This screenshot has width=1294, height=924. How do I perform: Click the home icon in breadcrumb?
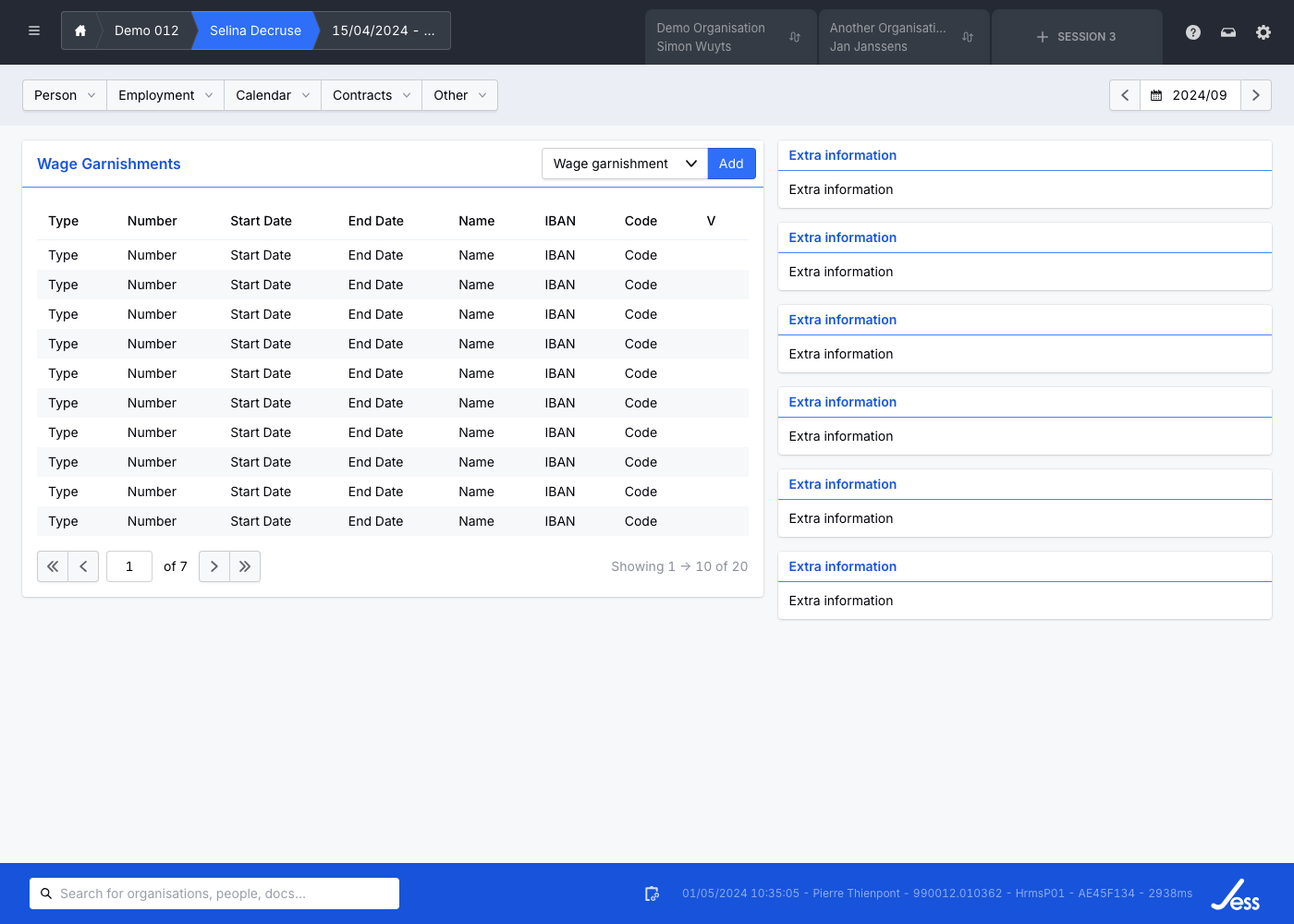click(80, 30)
